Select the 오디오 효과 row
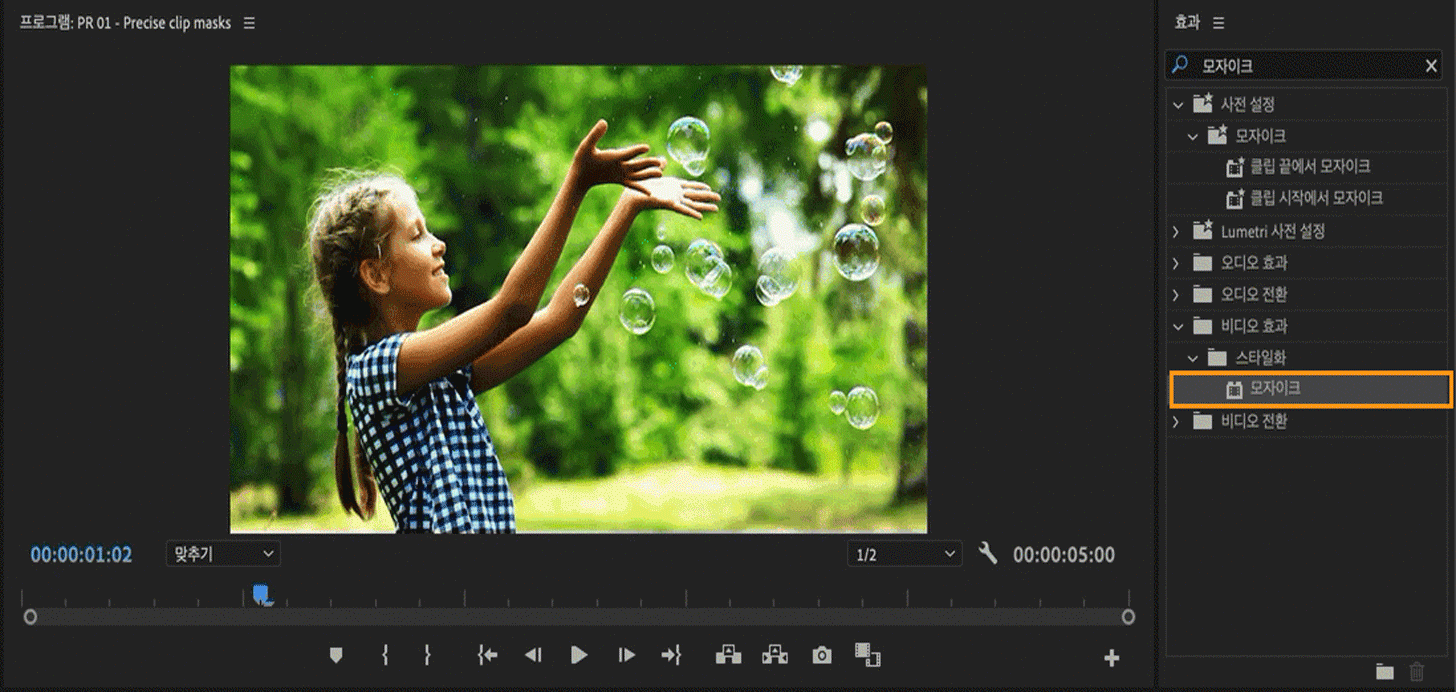Screen dimensions: 1456x692 click(x=1308, y=263)
